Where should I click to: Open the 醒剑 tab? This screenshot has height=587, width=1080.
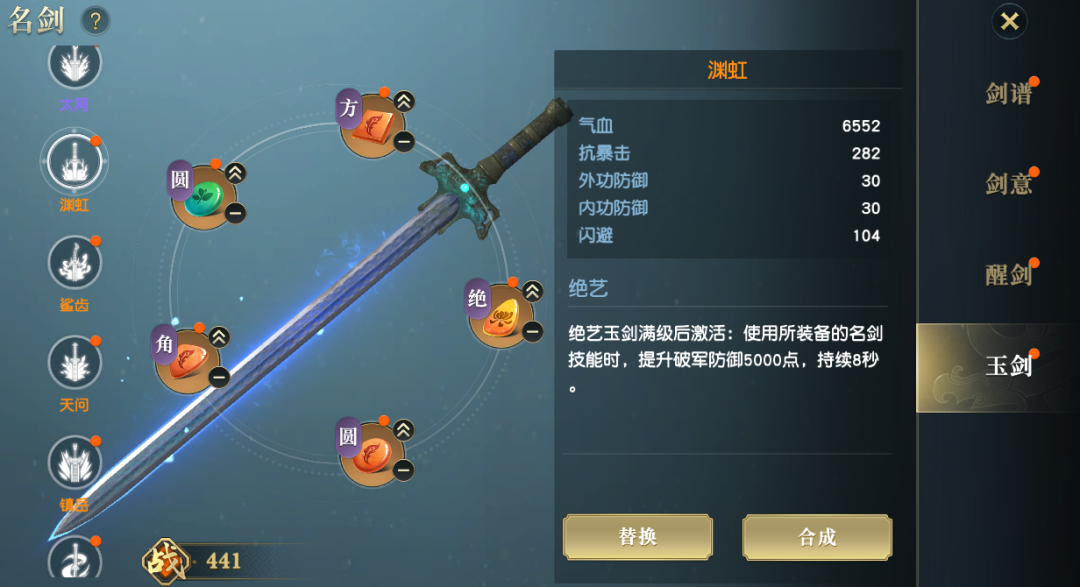1008,275
